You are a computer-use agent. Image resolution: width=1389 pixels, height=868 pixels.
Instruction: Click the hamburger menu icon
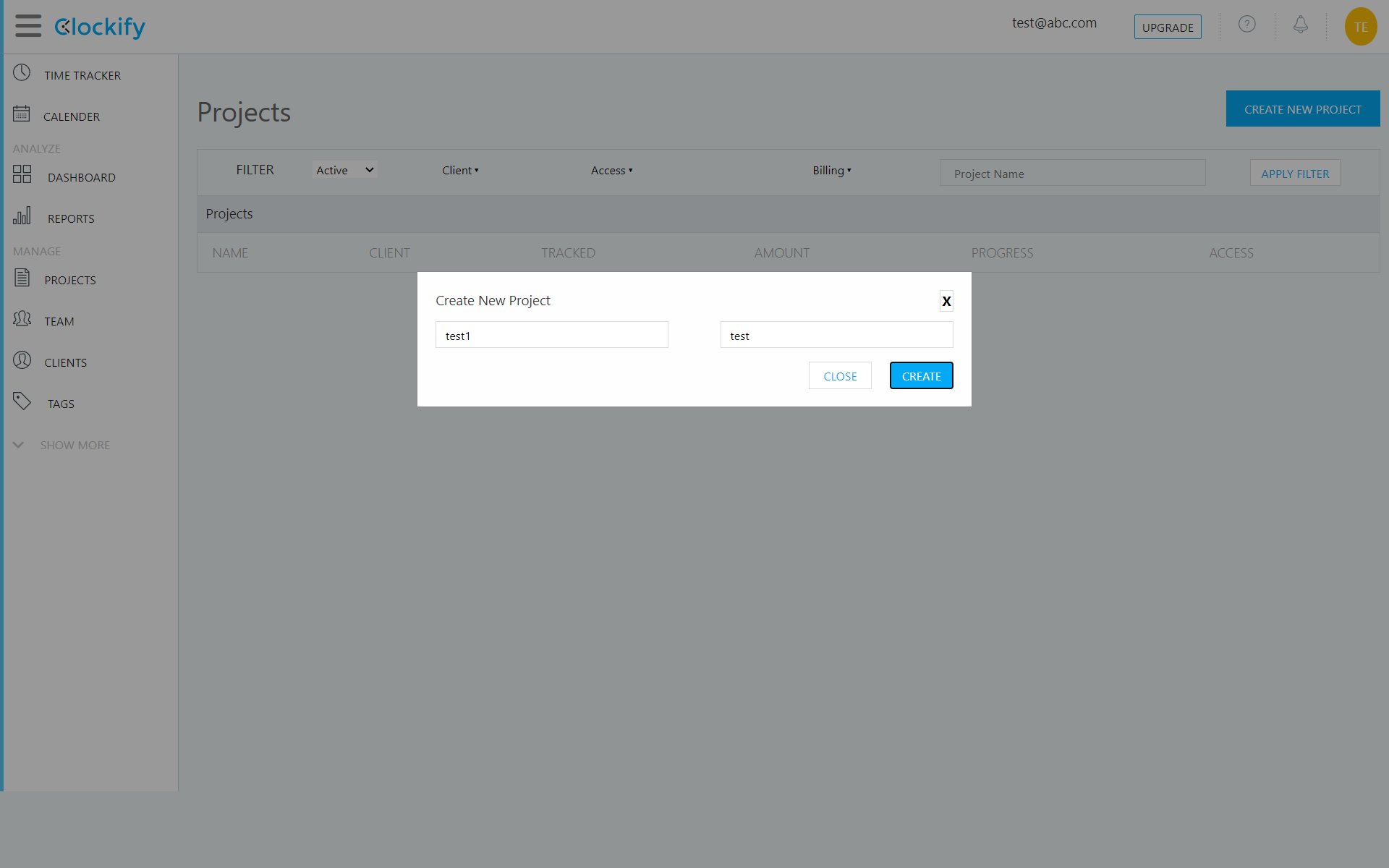tap(28, 26)
